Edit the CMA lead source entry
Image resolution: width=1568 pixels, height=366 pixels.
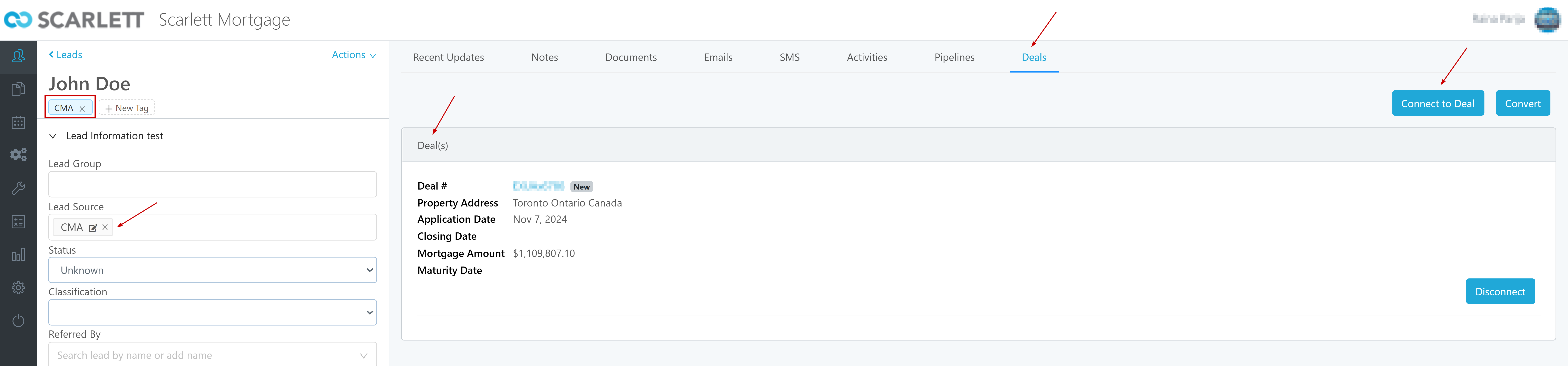click(x=93, y=228)
